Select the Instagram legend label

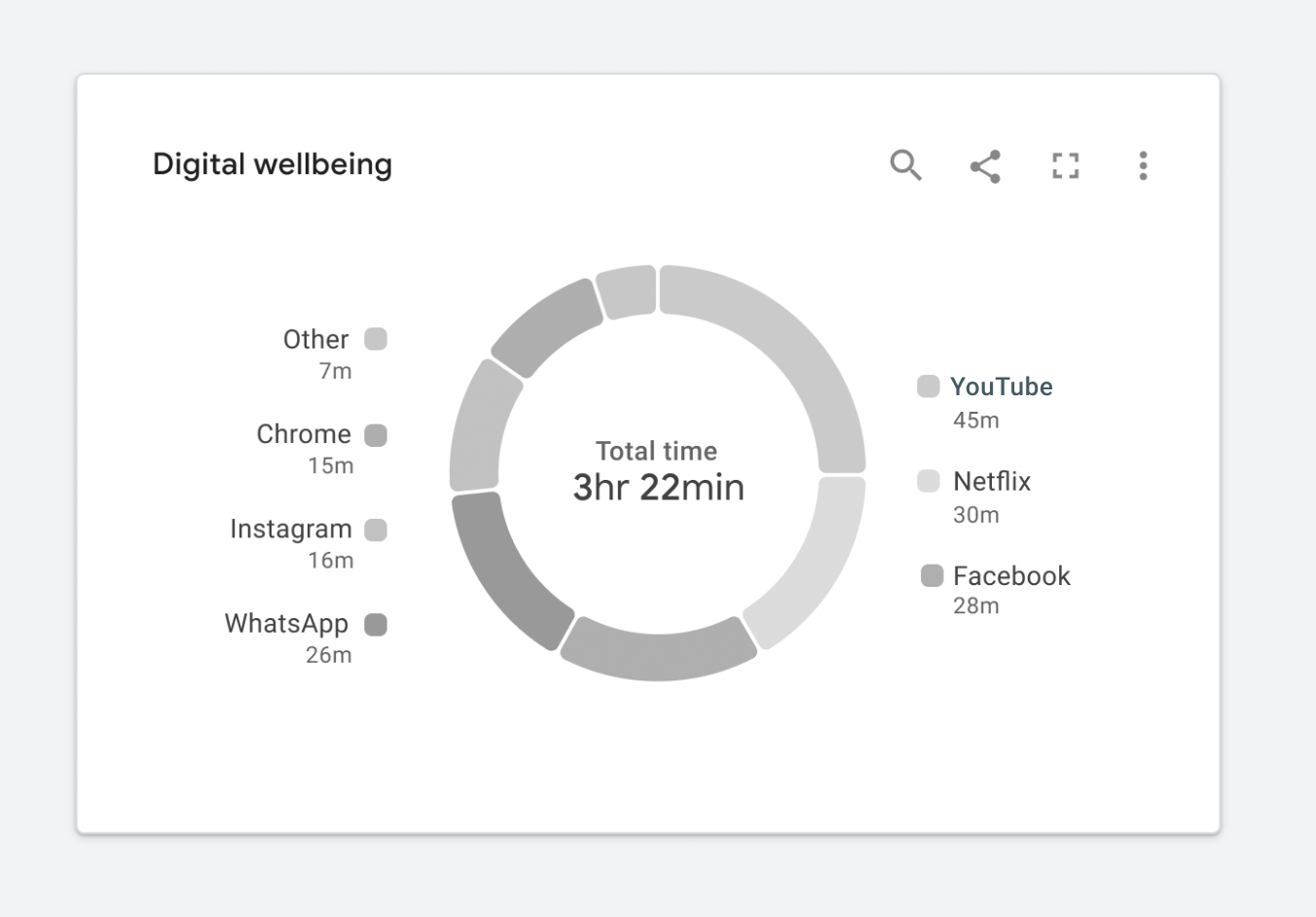click(x=291, y=529)
